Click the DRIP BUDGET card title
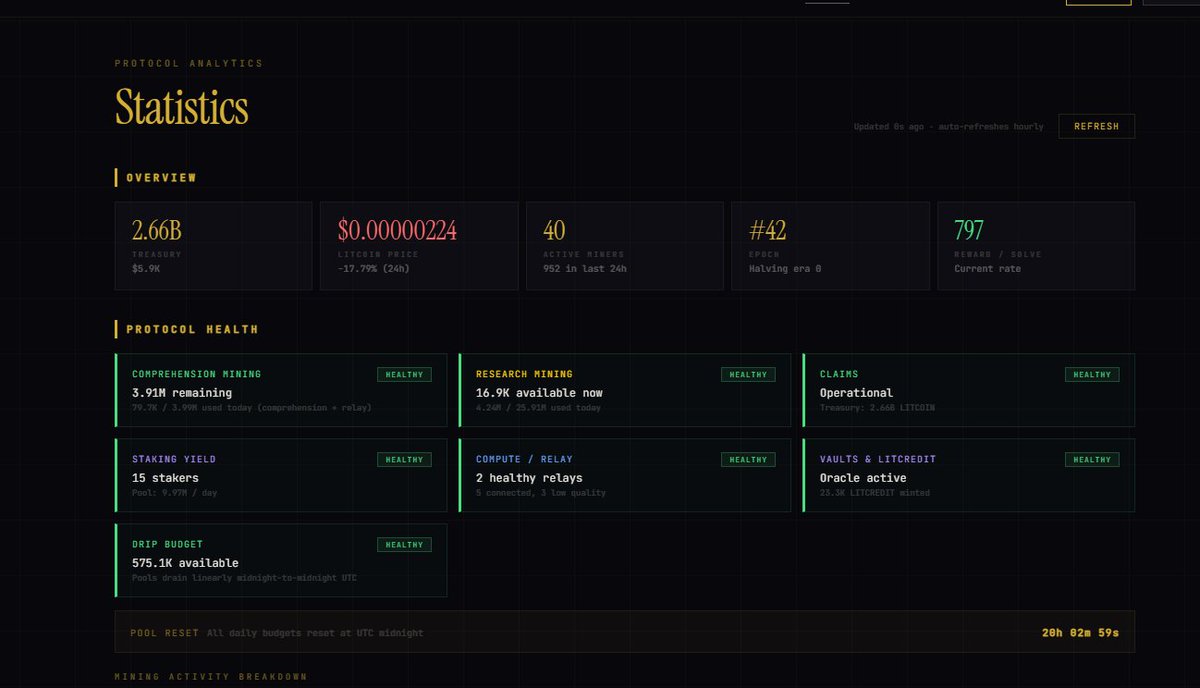This screenshot has width=1200, height=688. pos(167,544)
